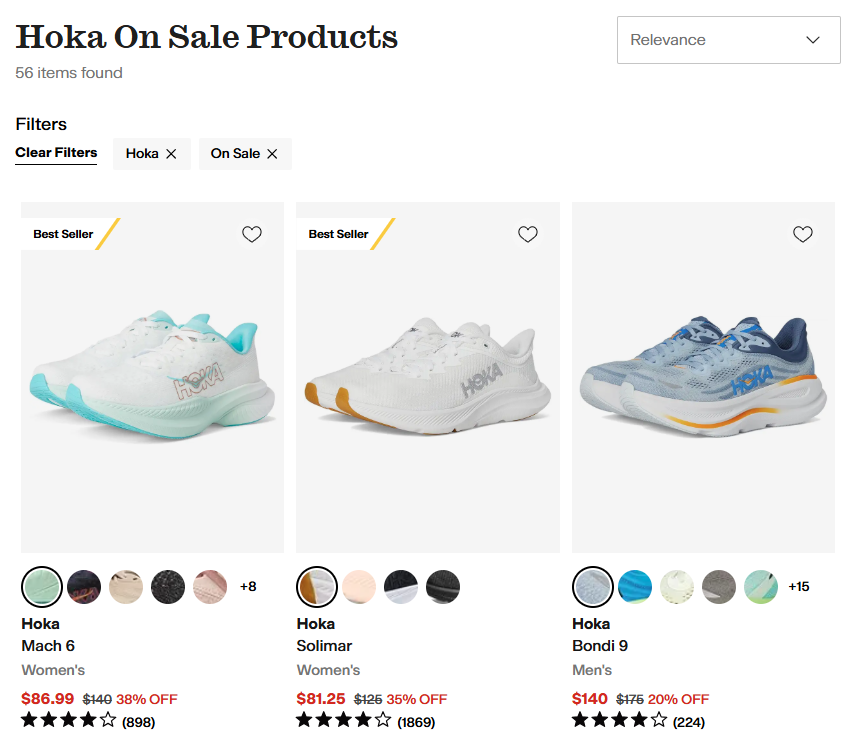Select bright blue swatch for Bondi 9
Image resolution: width=856 pixels, height=740 pixels.
coord(635,586)
